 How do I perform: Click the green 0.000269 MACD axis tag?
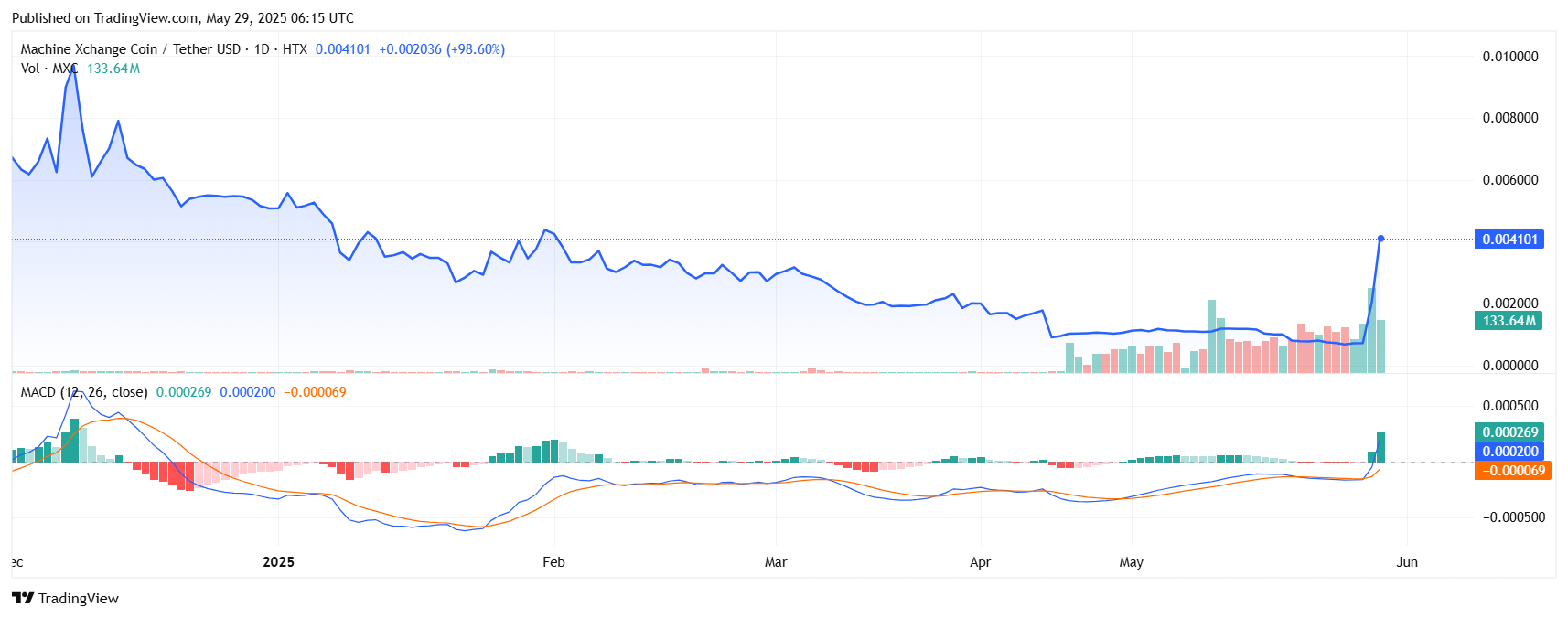click(1509, 432)
